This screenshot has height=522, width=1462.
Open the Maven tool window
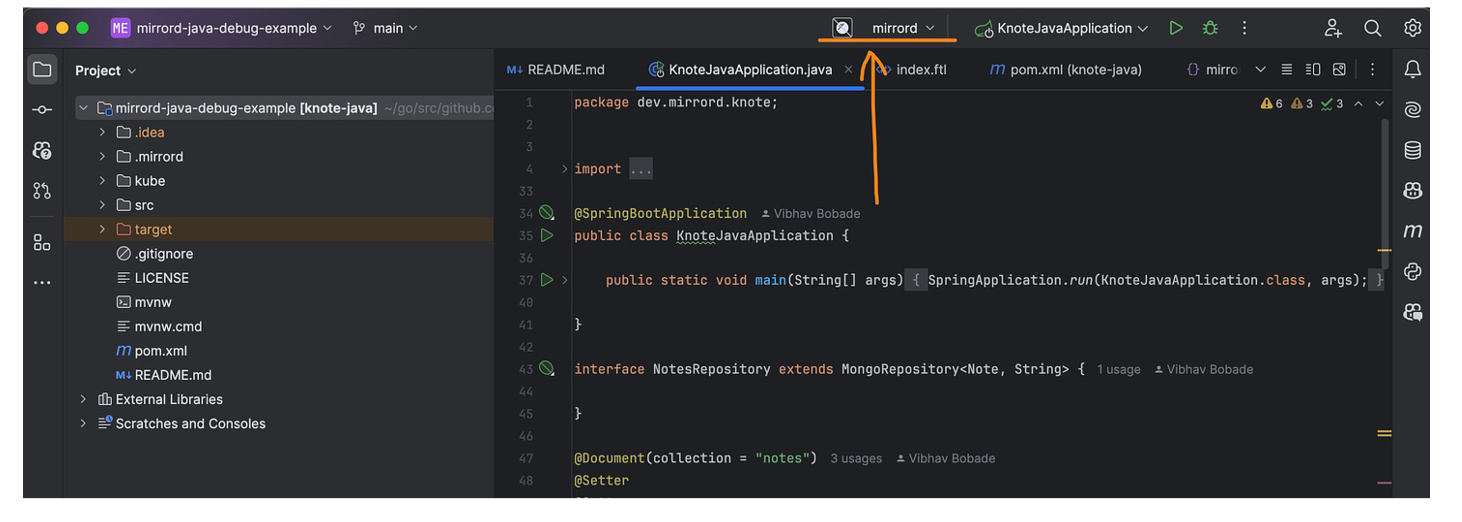click(1412, 231)
